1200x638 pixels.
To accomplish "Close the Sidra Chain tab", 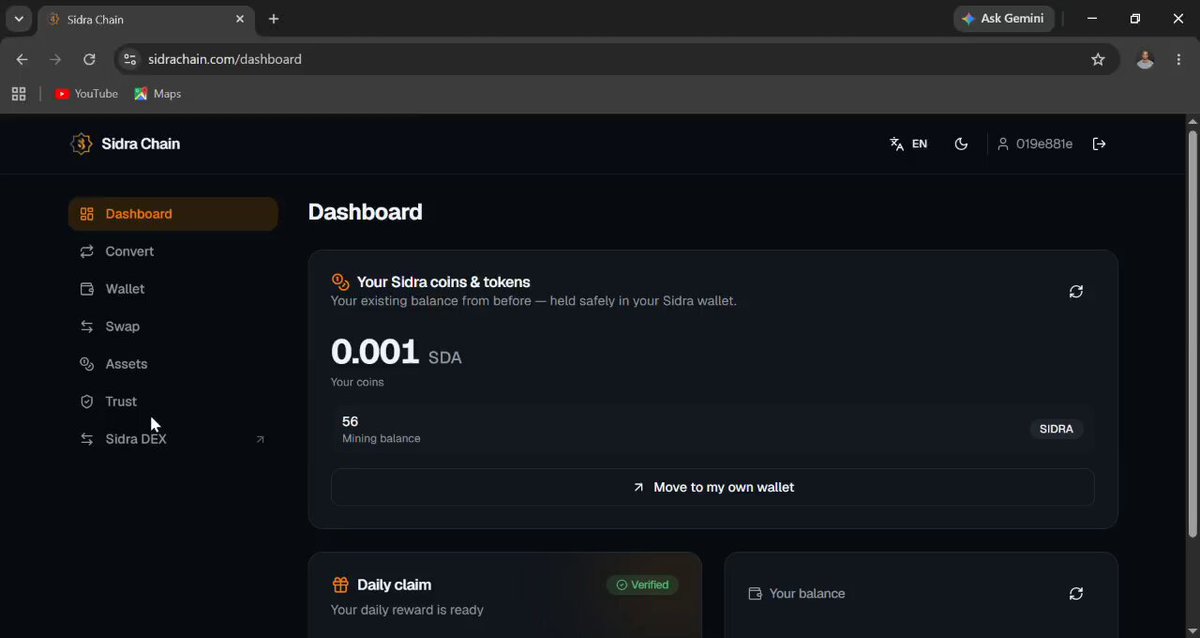I will coord(240,19).
